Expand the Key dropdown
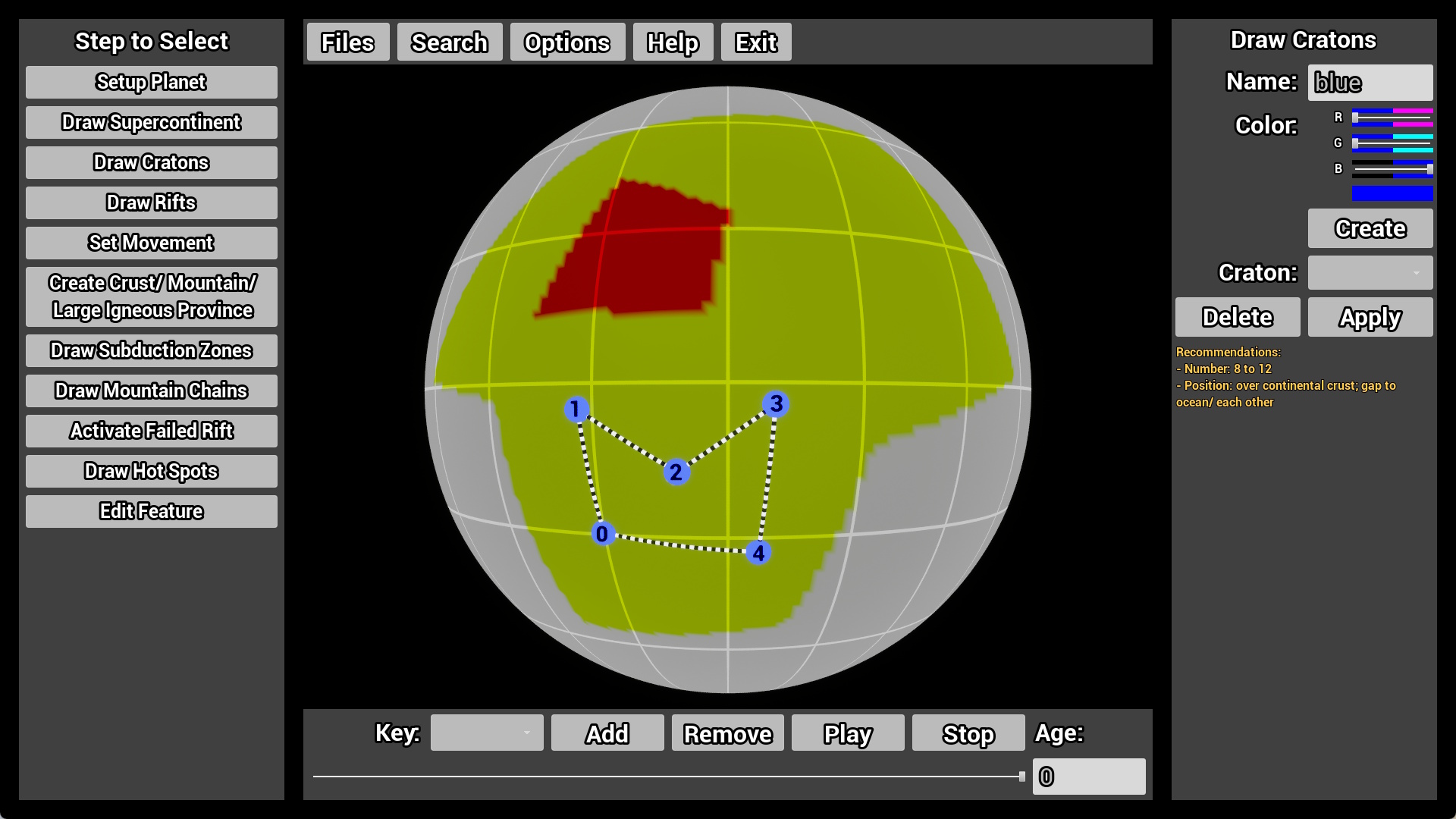This screenshot has height=819, width=1456. (x=486, y=733)
